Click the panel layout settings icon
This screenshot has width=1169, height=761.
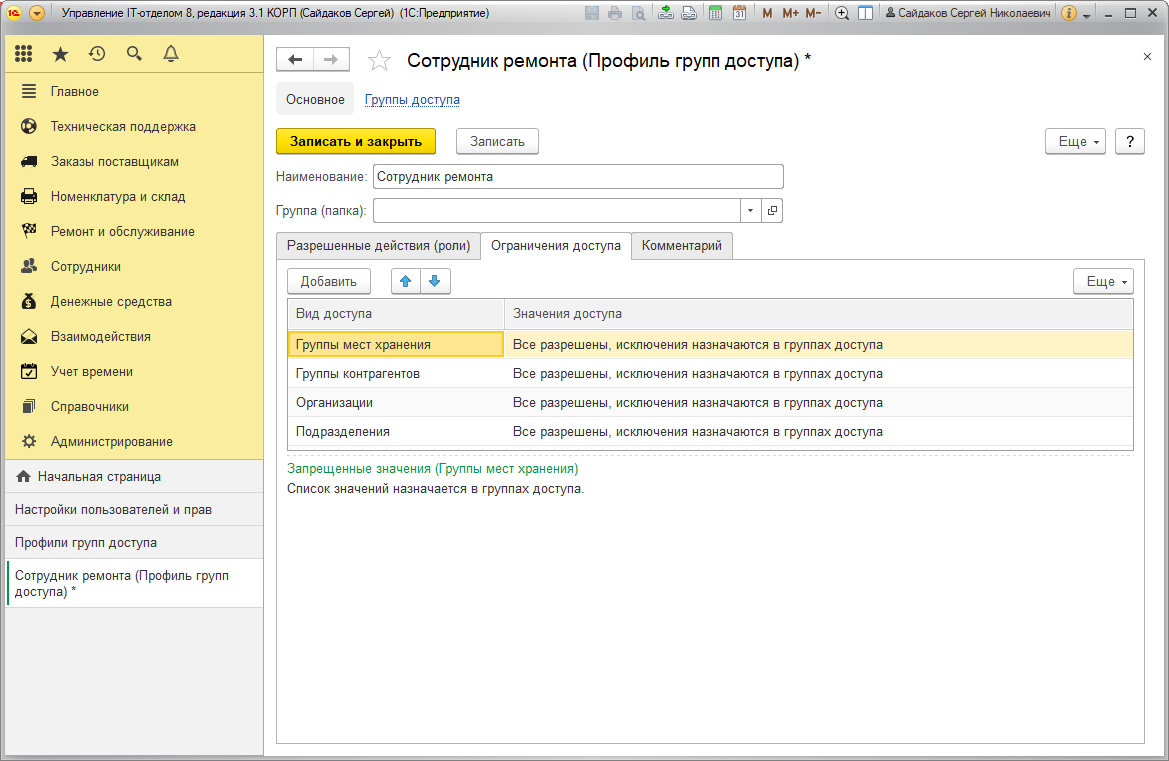[x=866, y=13]
